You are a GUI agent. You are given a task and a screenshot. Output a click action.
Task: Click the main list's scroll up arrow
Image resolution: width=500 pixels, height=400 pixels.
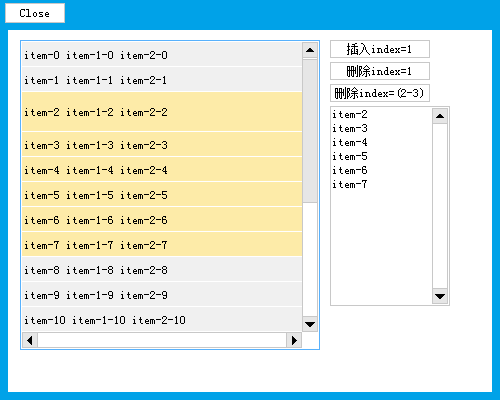(310, 50)
